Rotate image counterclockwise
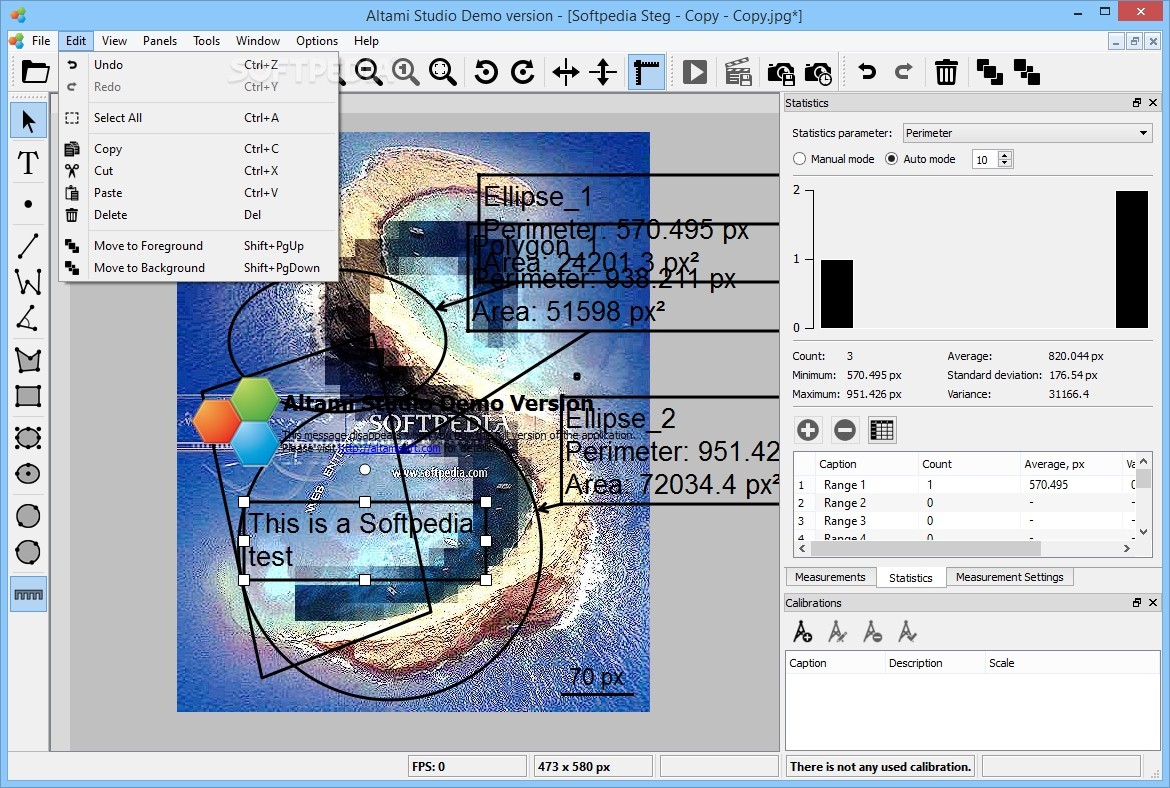 coord(486,72)
